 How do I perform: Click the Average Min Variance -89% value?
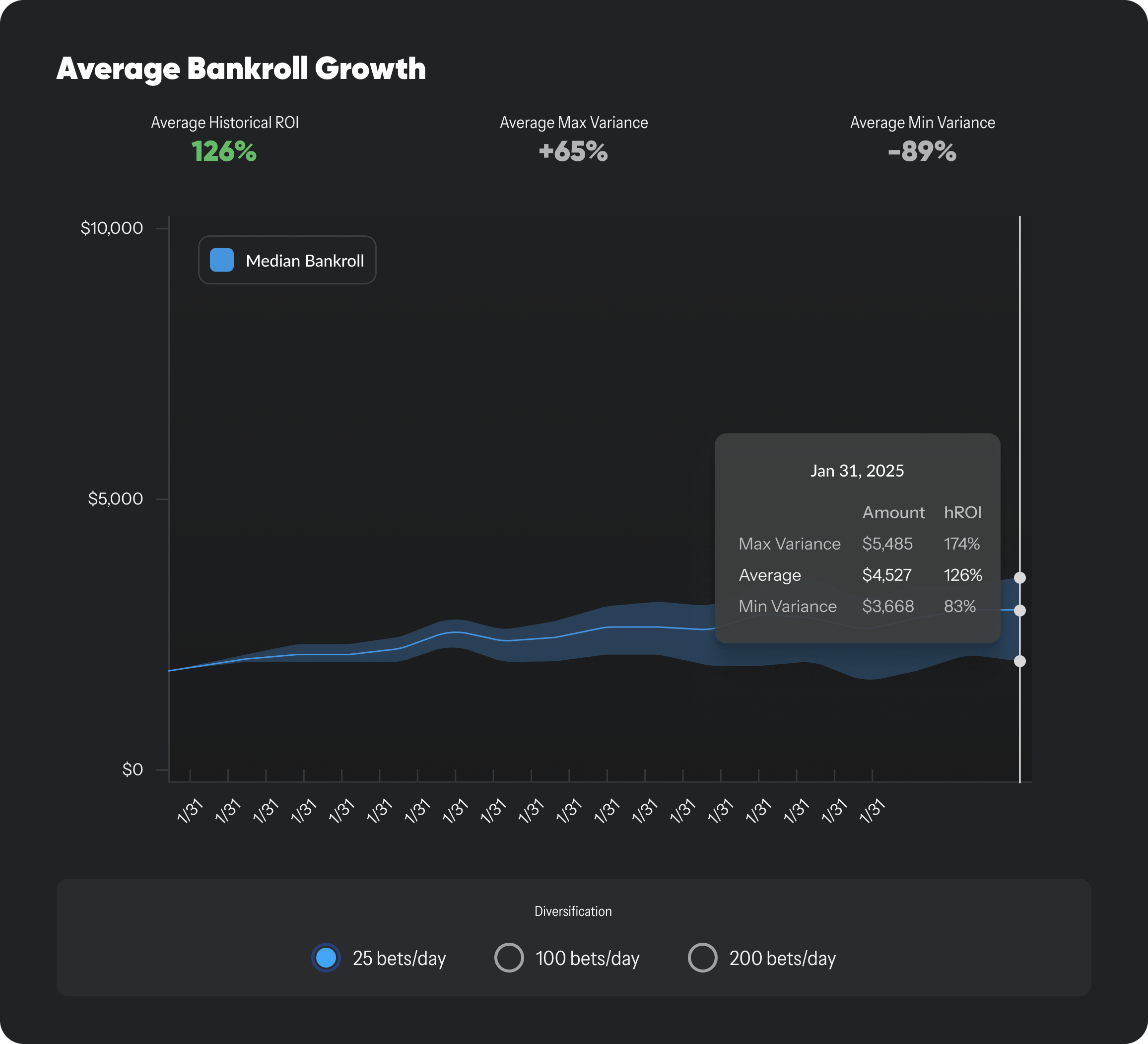[x=922, y=151]
